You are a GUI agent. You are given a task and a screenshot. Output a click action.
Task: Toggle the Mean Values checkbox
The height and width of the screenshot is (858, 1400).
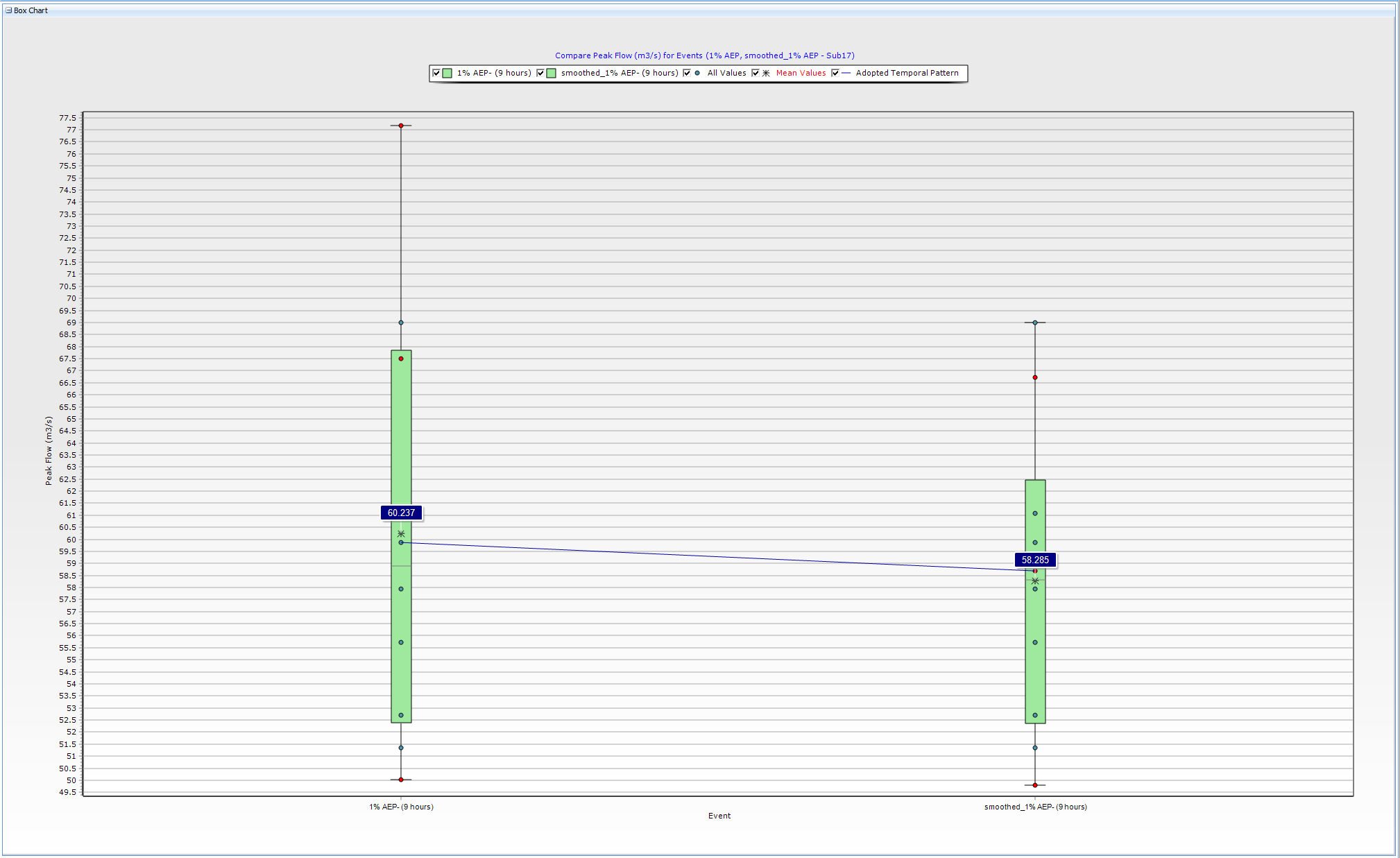[x=756, y=73]
